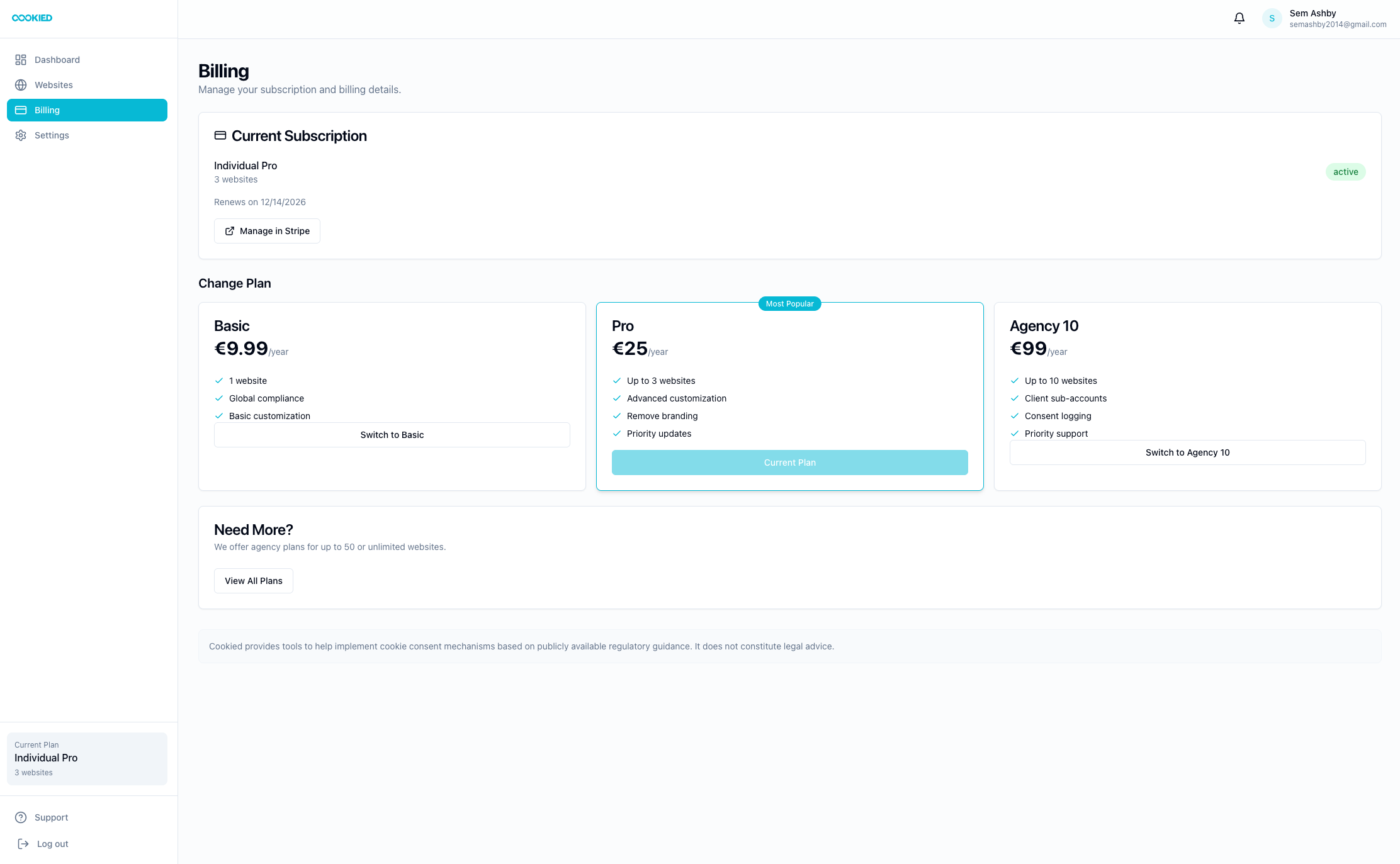Click the active status badge
Image resolution: width=1400 pixels, height=864 pixels.
(x=1346, y=171)
